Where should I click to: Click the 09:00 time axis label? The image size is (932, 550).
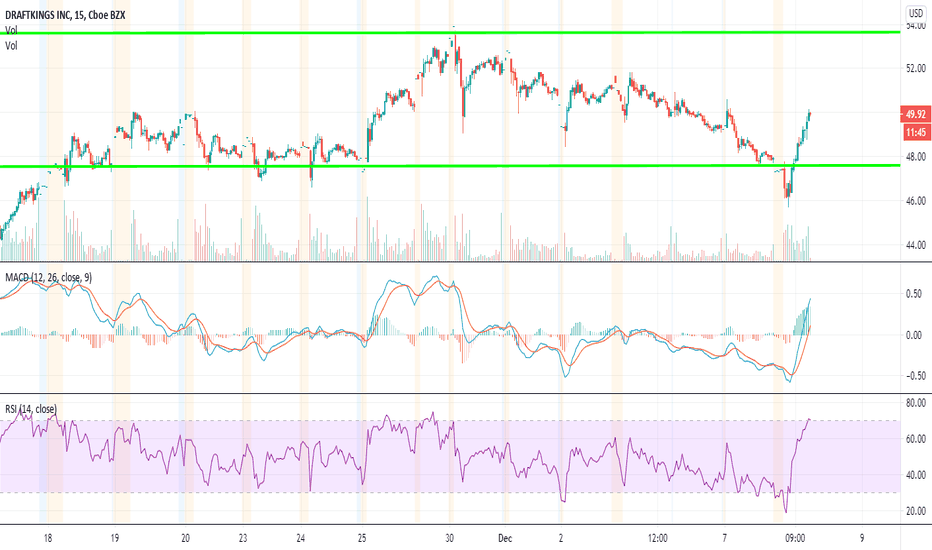795,538
